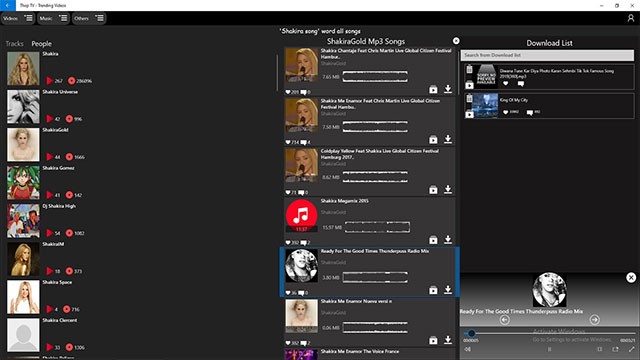Download Shakira Chantaje Feat Chris Martin song

click(x=448, y=89)
